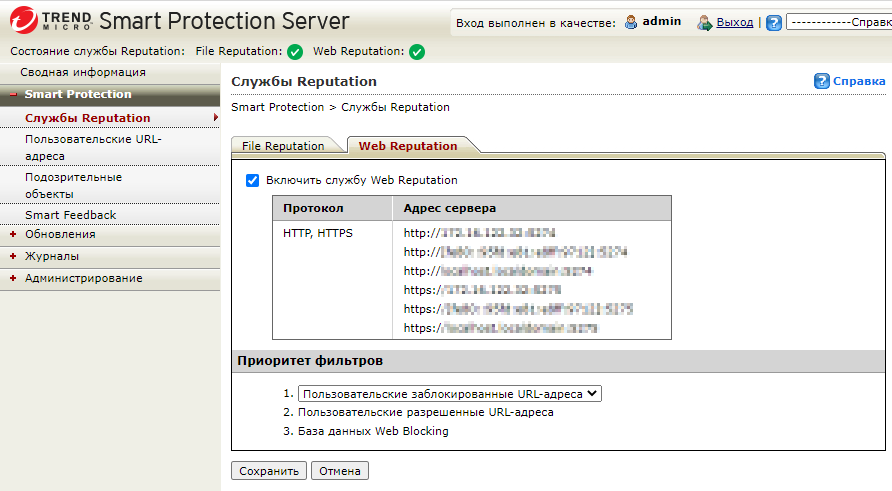Click the admin user icon

click(630, 22)
